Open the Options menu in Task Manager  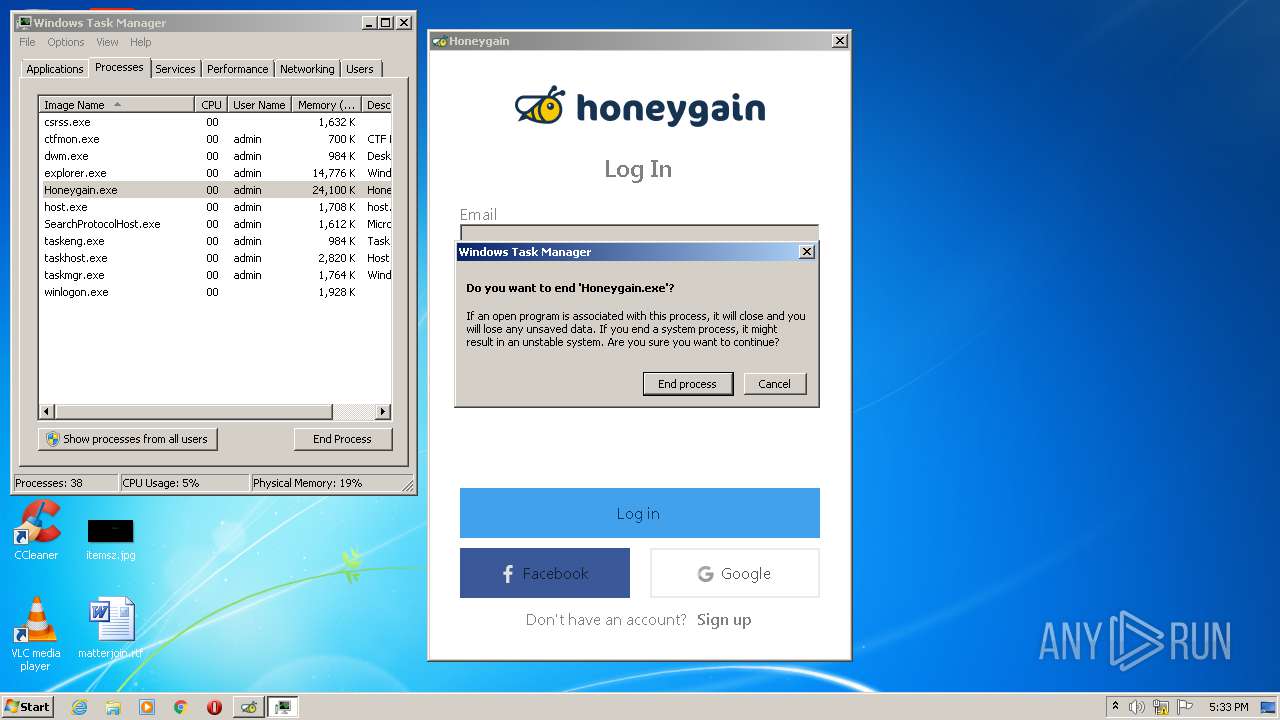pos(66,42)
